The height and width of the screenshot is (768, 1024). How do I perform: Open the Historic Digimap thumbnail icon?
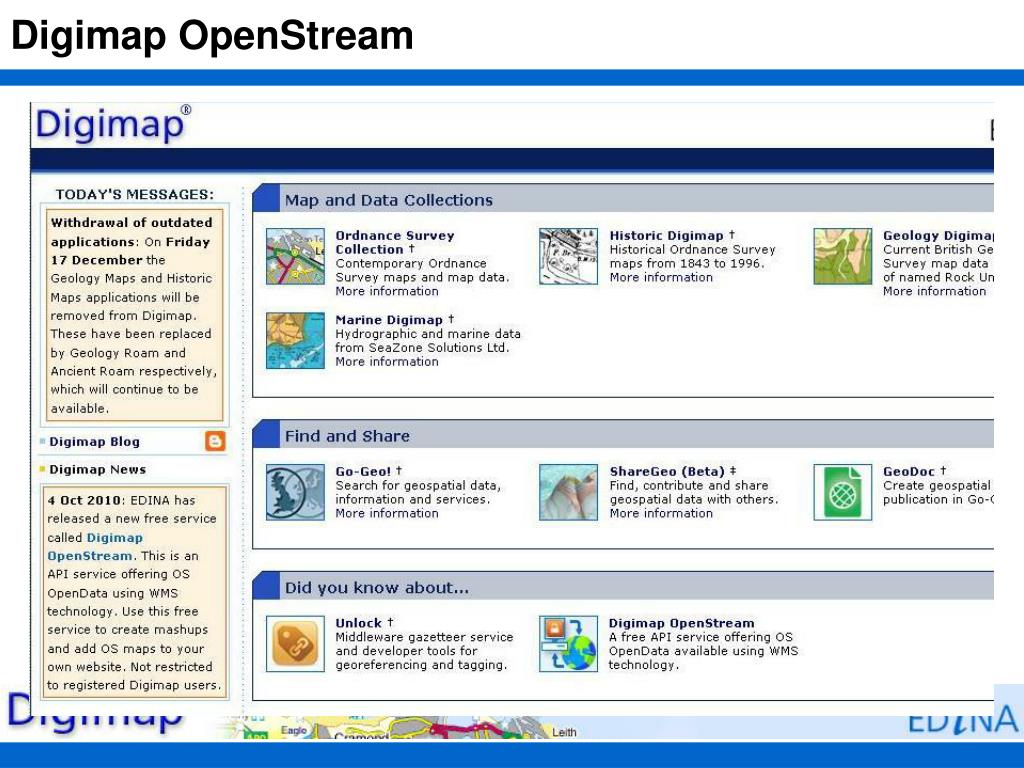(x=568, y=257)
